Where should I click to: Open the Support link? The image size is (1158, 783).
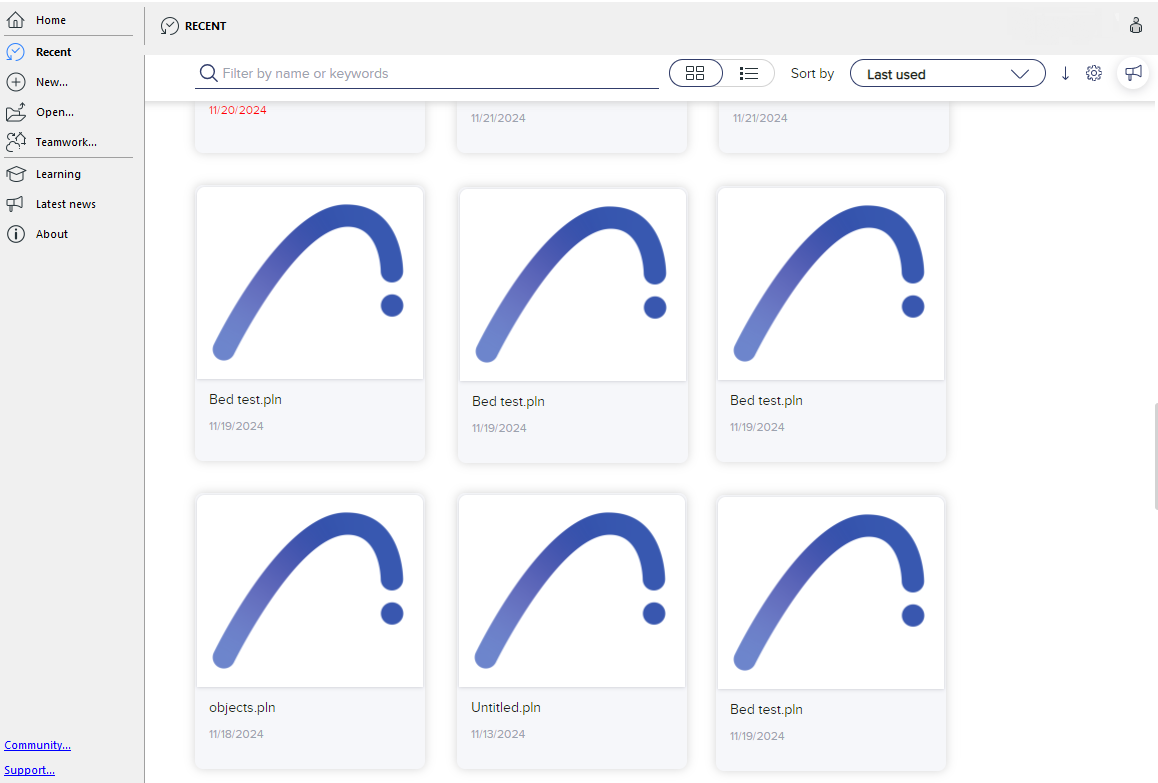(x=29, y=770)
